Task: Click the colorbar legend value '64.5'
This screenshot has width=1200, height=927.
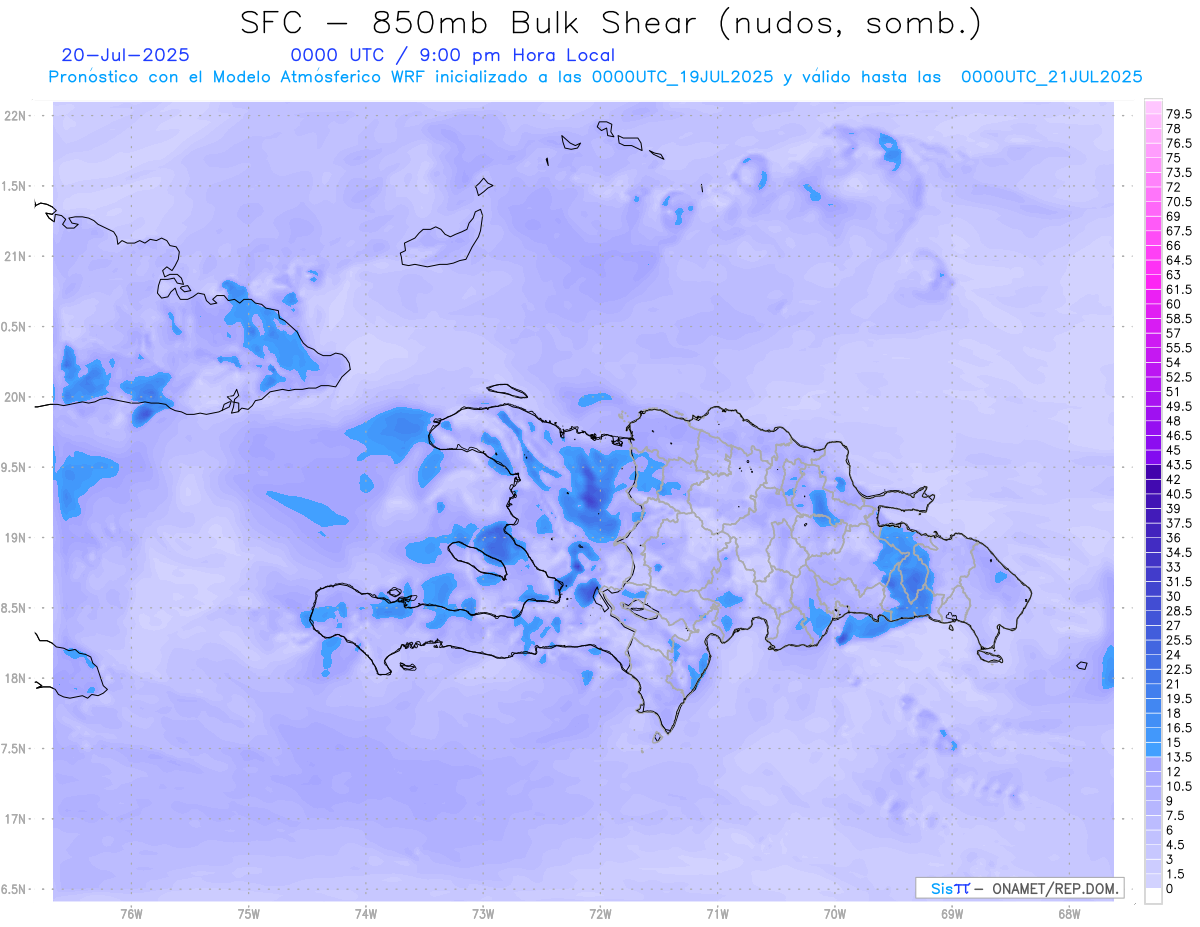Action: point(1180,260)
